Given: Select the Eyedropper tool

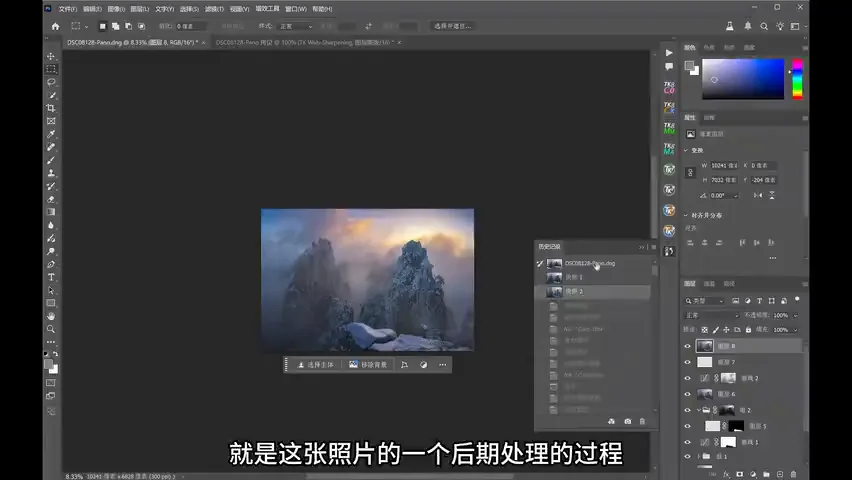Looking at the screenshot, I should click(x=51, y=134).
